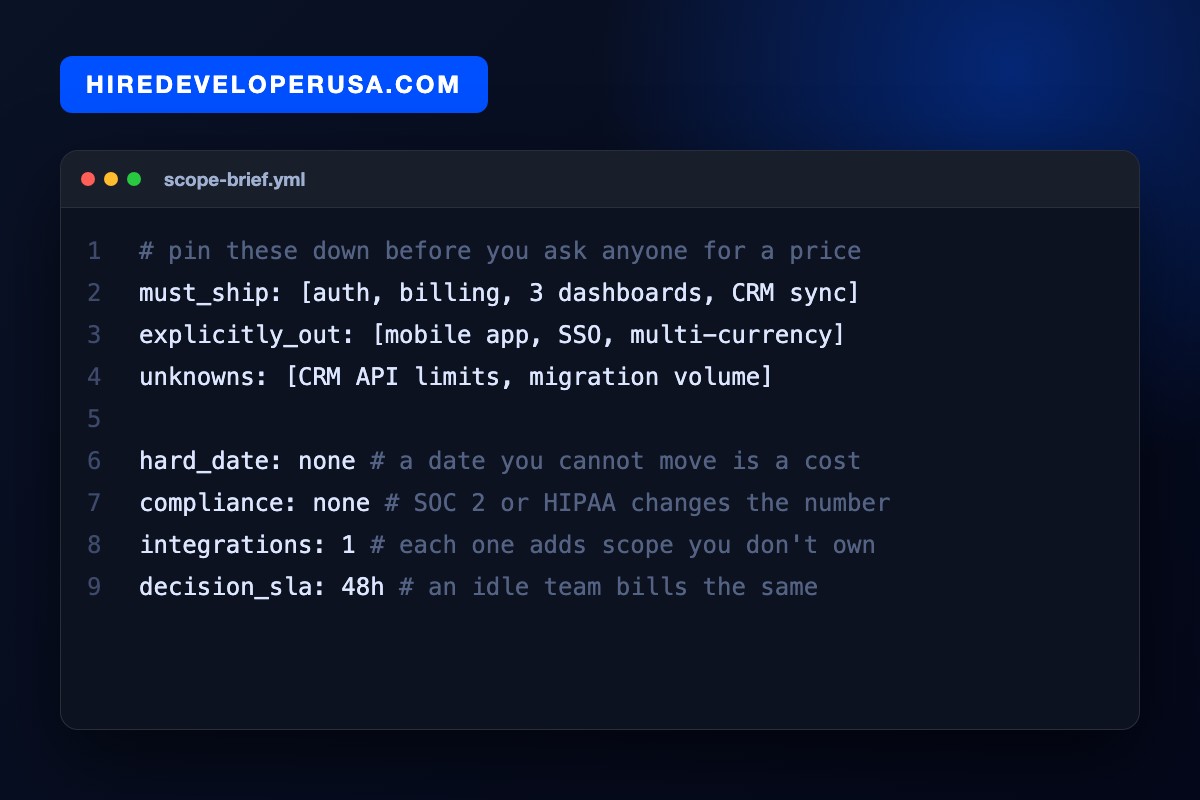Click the compliance key
This screenshot has width=1200, height=800.
click(x=219, y=503)
